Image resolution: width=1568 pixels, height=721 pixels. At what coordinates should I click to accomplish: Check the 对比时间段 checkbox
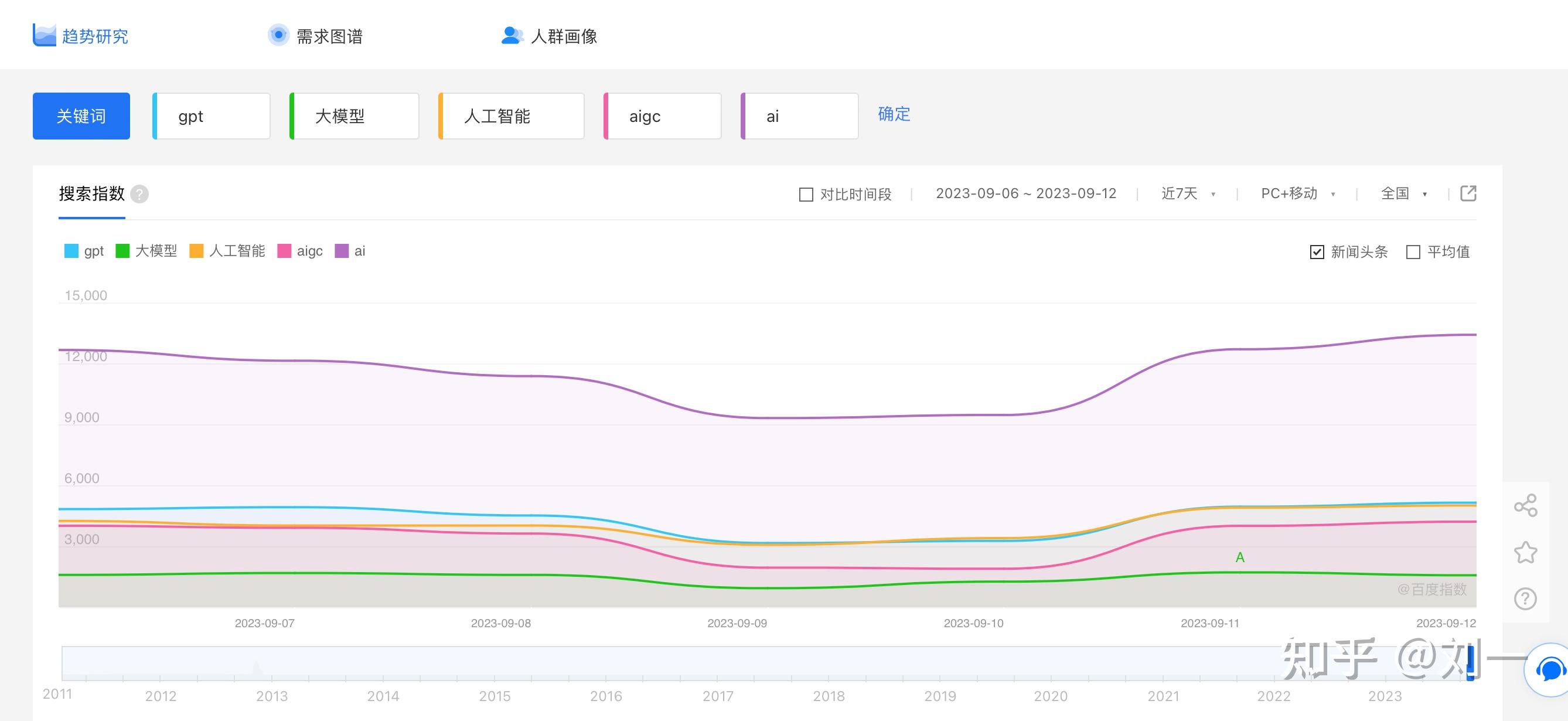pyautogui.click(x=805, y=193)
